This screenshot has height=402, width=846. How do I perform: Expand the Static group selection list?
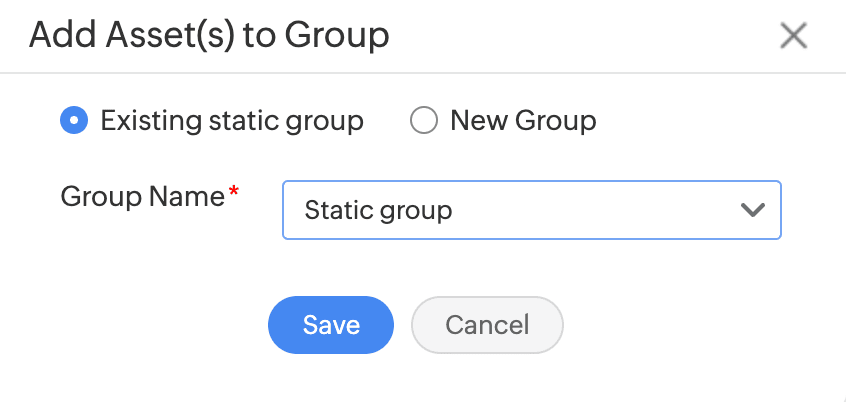click(531, 210)
